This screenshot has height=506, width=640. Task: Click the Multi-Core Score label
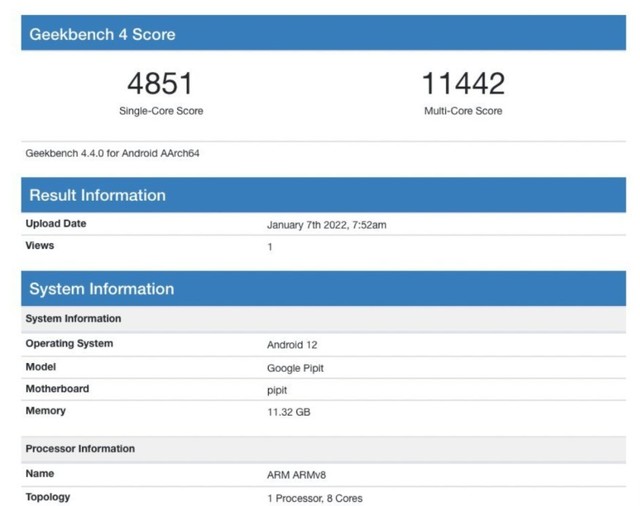point(463,111)
